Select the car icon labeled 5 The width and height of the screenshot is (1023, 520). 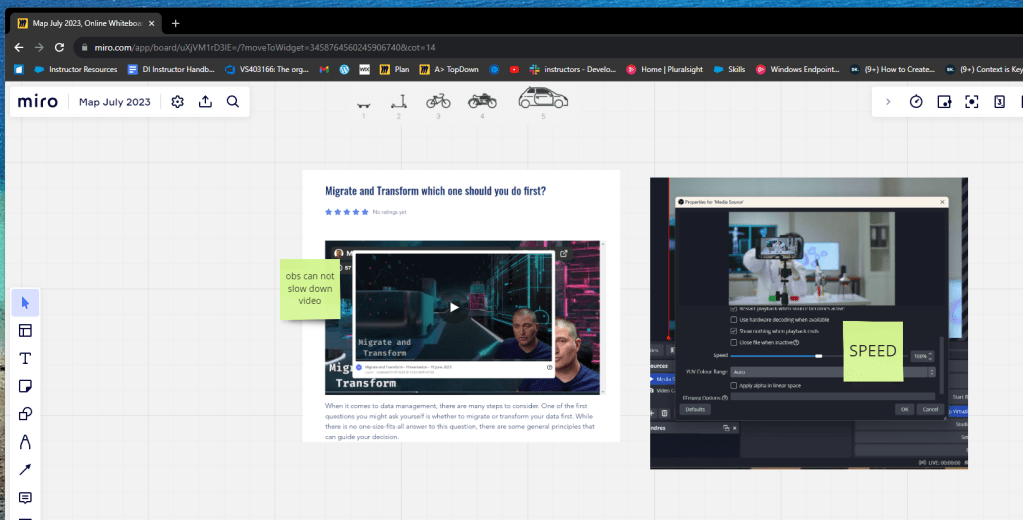tap(543, 98)
